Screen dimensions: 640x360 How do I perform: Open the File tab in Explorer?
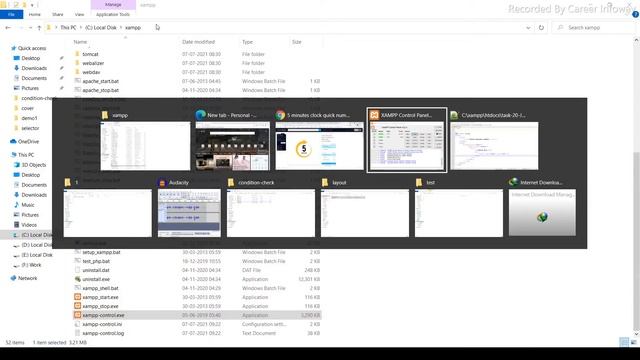11,14
